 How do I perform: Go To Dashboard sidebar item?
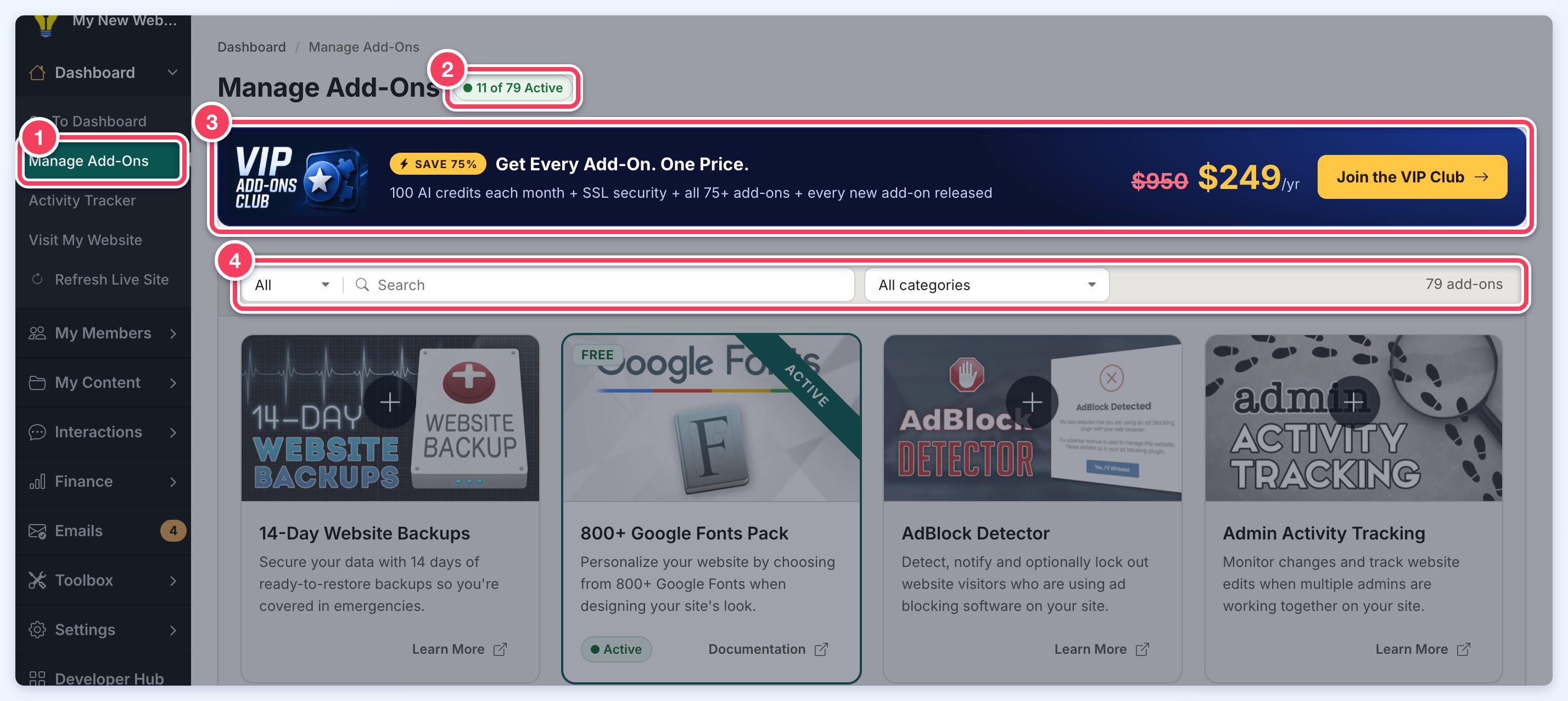tap(88, 121)
